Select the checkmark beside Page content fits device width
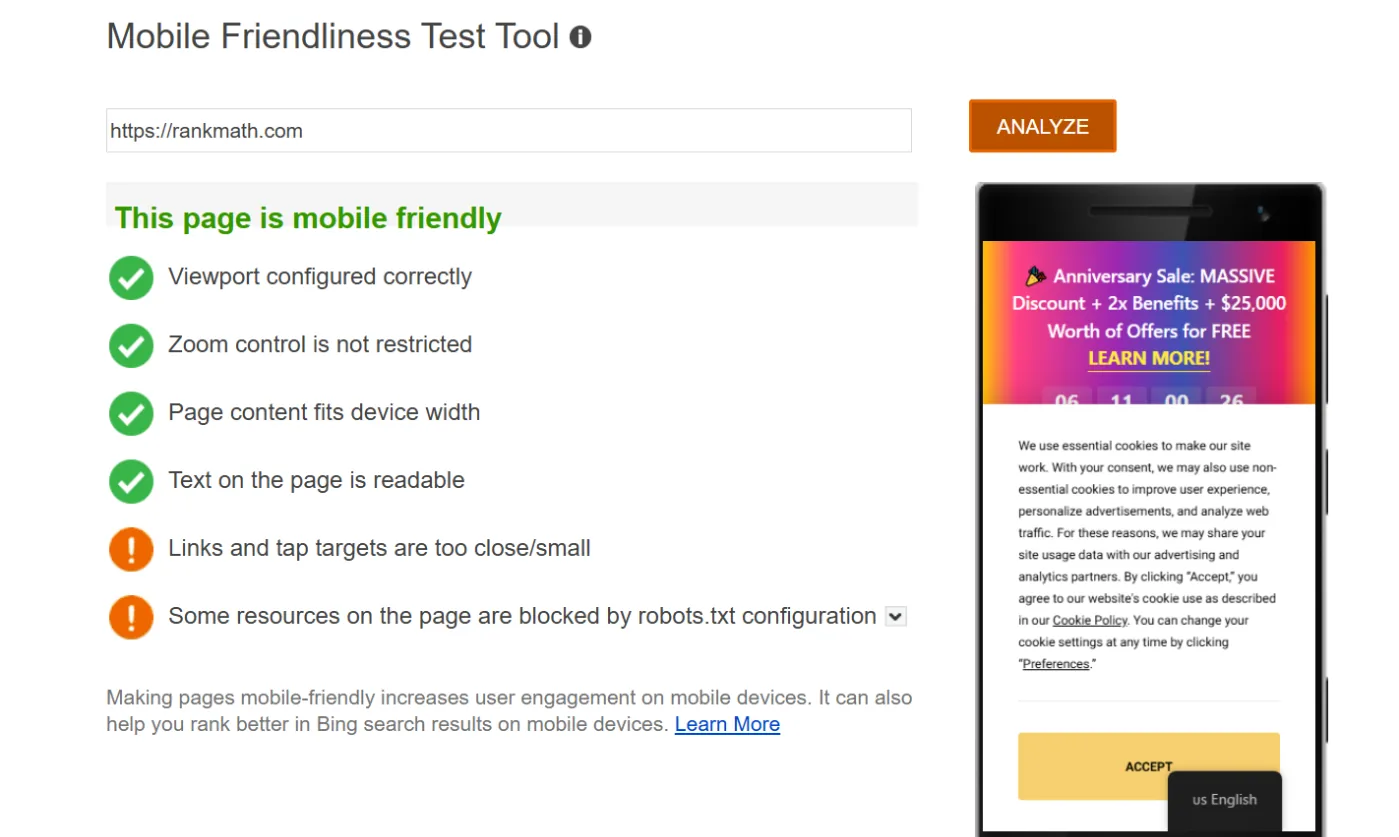 coord(130,412)
